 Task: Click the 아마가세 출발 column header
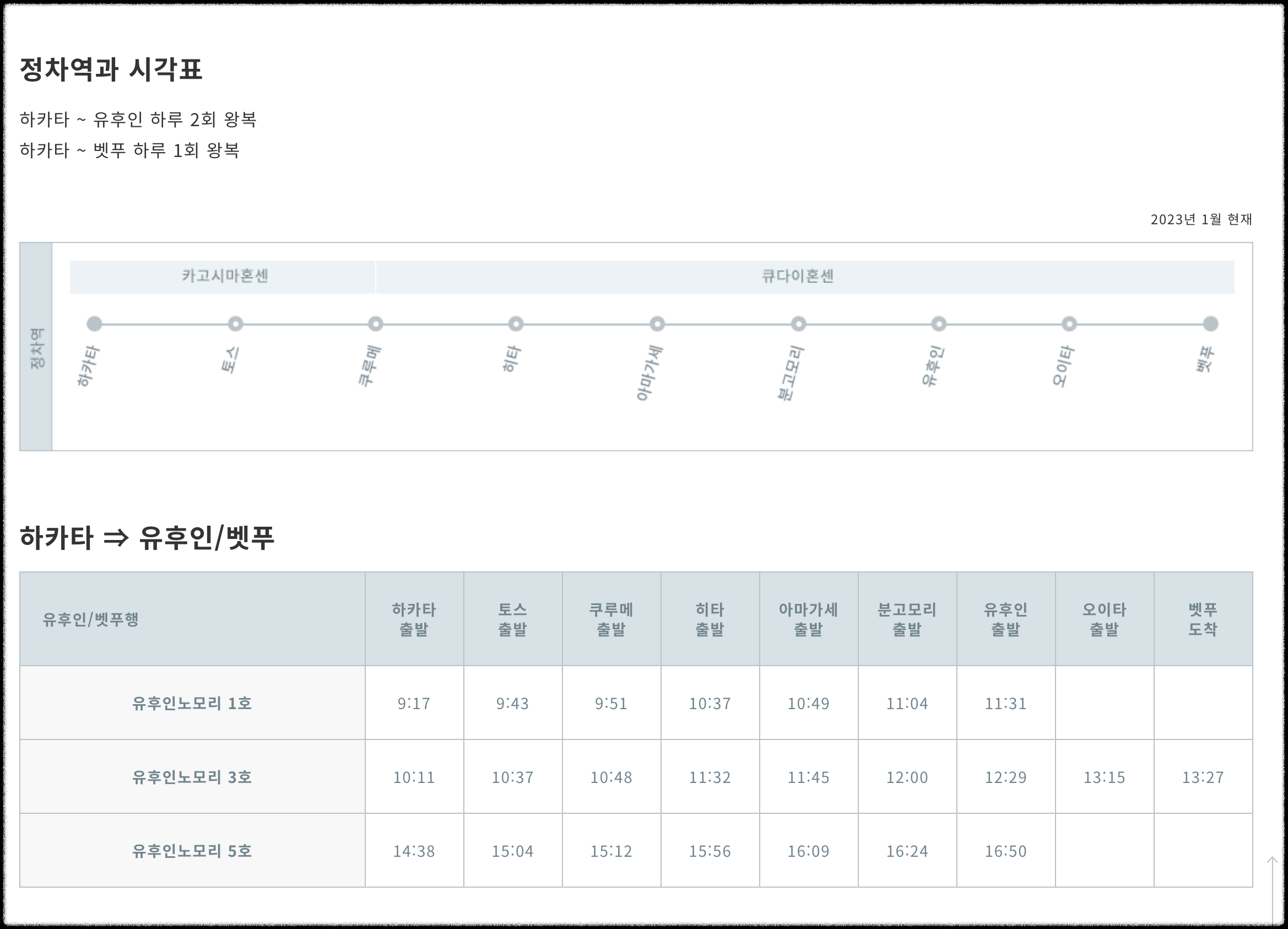pos(809,619)
